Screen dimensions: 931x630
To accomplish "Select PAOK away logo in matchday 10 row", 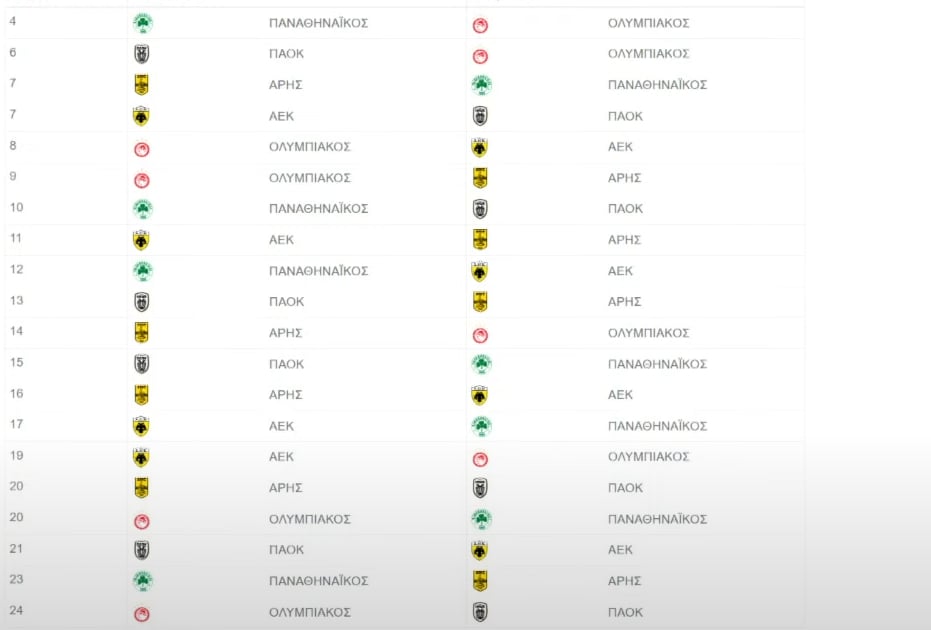I will [x=480, y=209].
